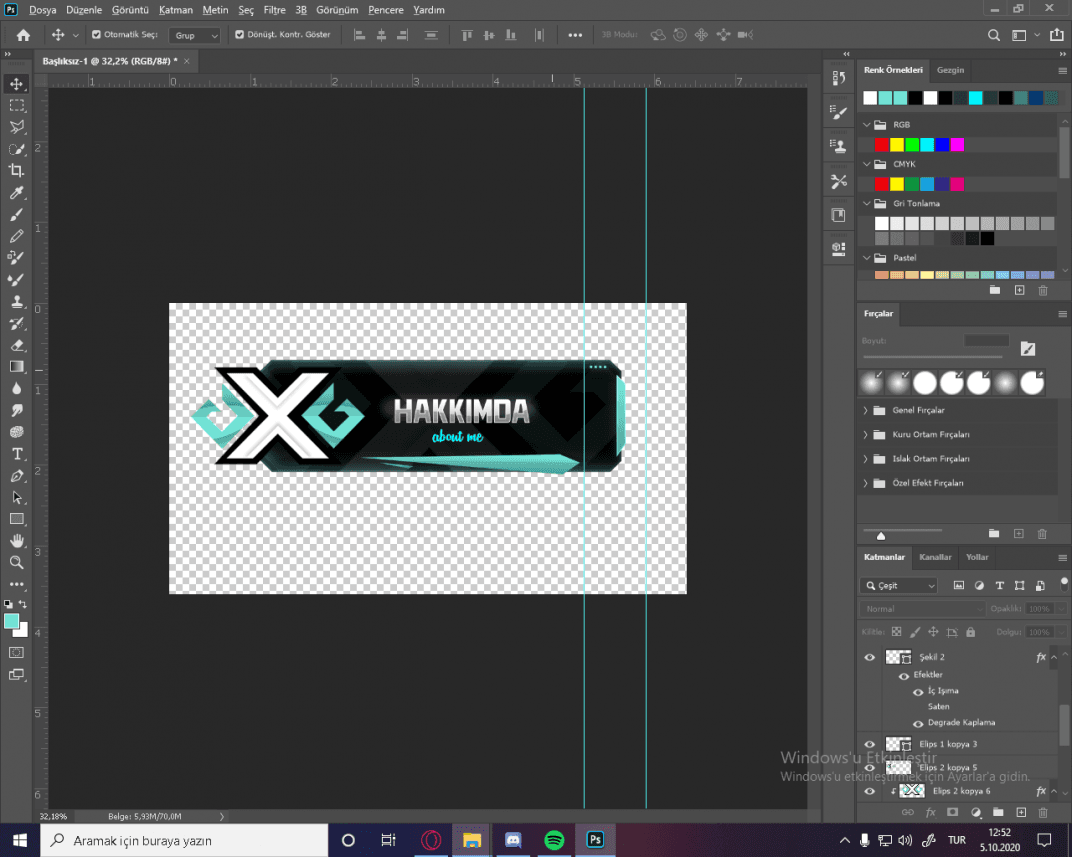Toggle the Otomatik Seç checkbox
The height and width of the screenshot is (857, 1072).
(x=96, y=34)
